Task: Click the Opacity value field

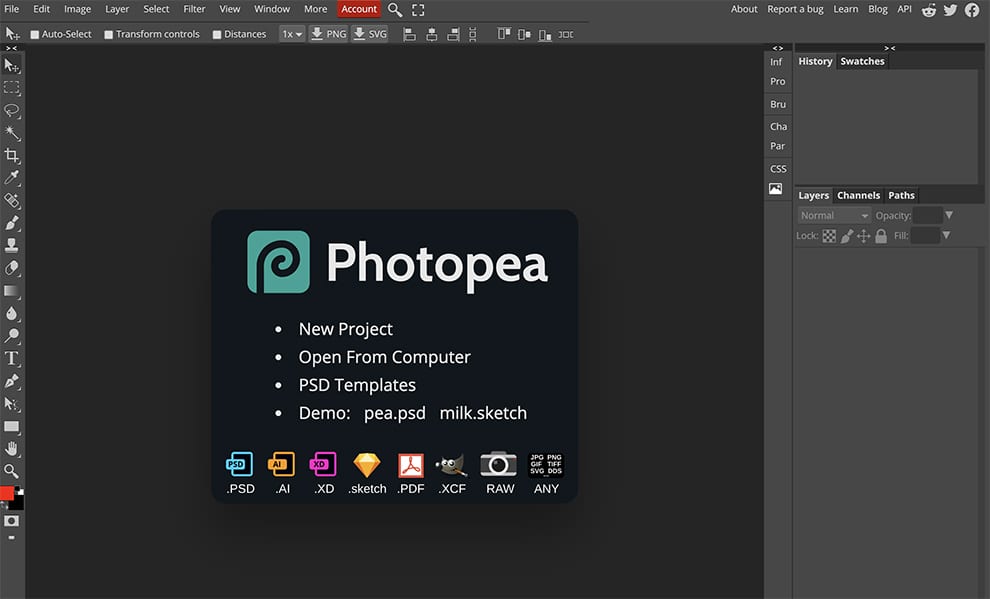Action: pos(927,215)
